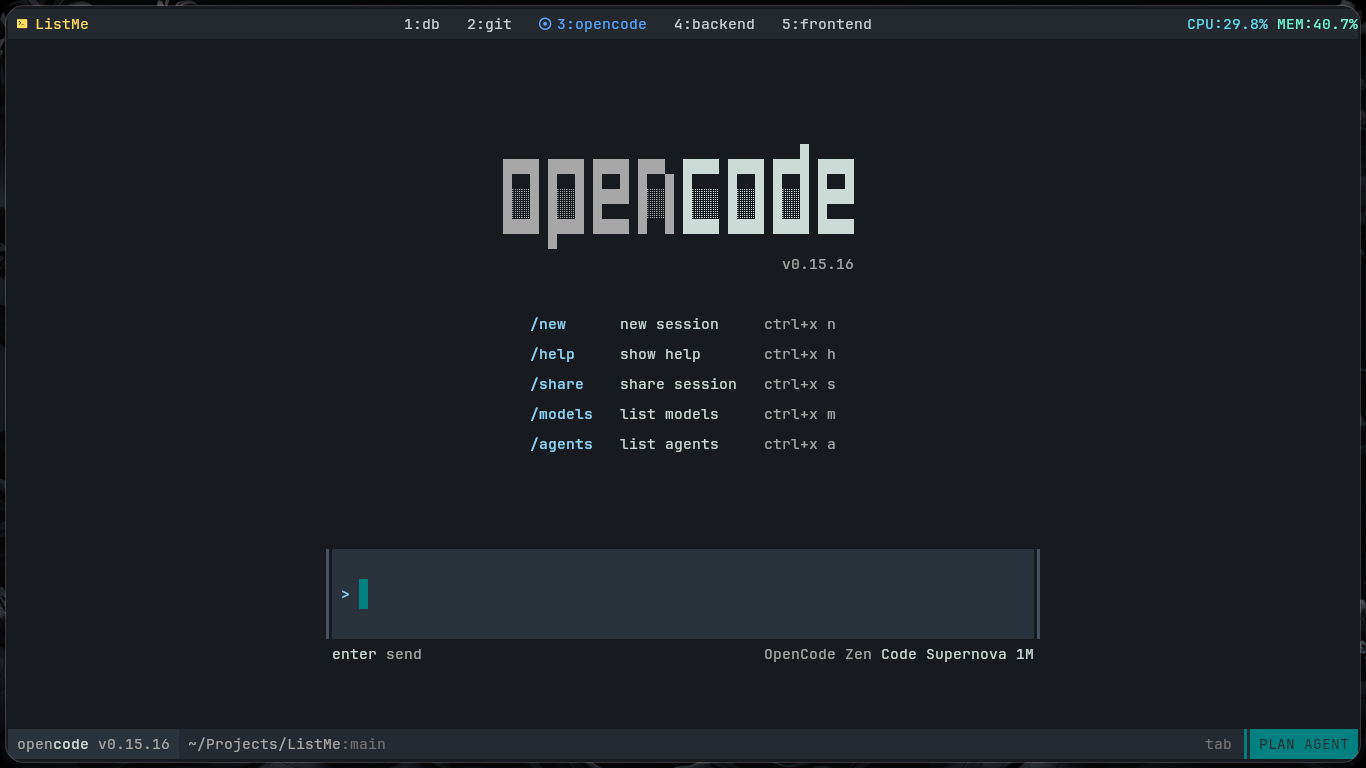
Task: Click the ListMe session icon in the tmux bar
Action: (x=22, y=24)
